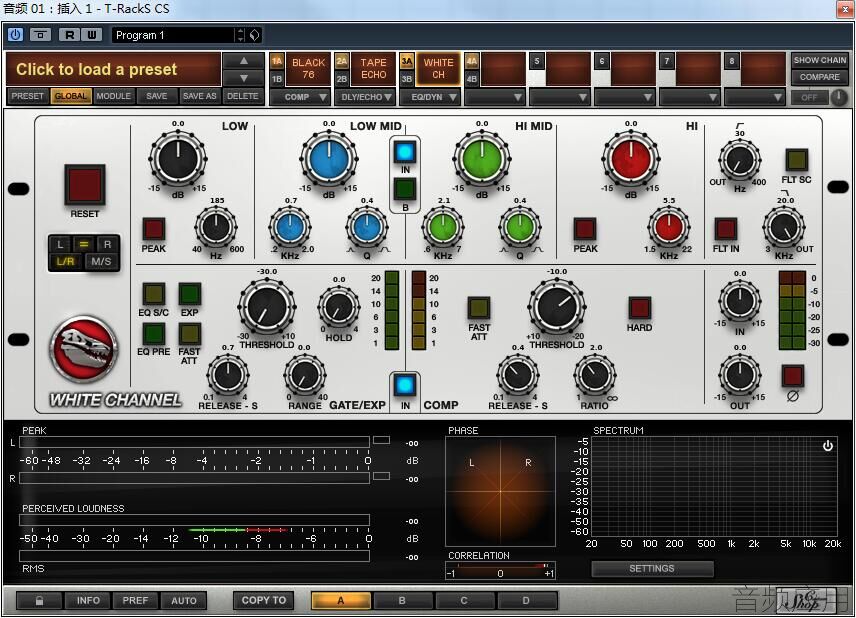
Task: Click the gate THRESHOLD knob
Action: click(x=266, y=308)
